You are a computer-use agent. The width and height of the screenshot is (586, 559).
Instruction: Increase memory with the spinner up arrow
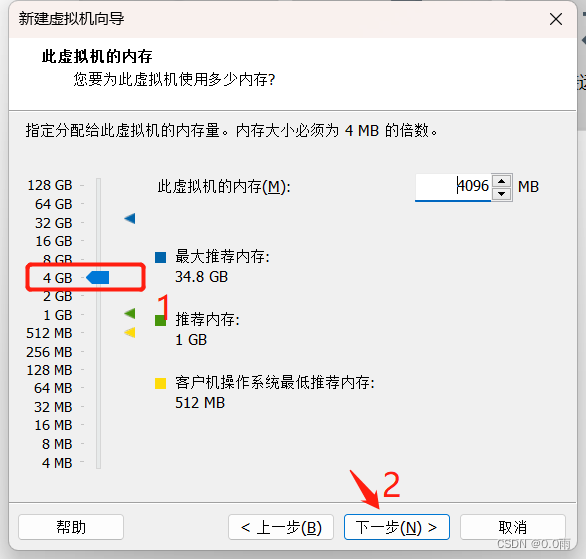click(x=501, y=181)
